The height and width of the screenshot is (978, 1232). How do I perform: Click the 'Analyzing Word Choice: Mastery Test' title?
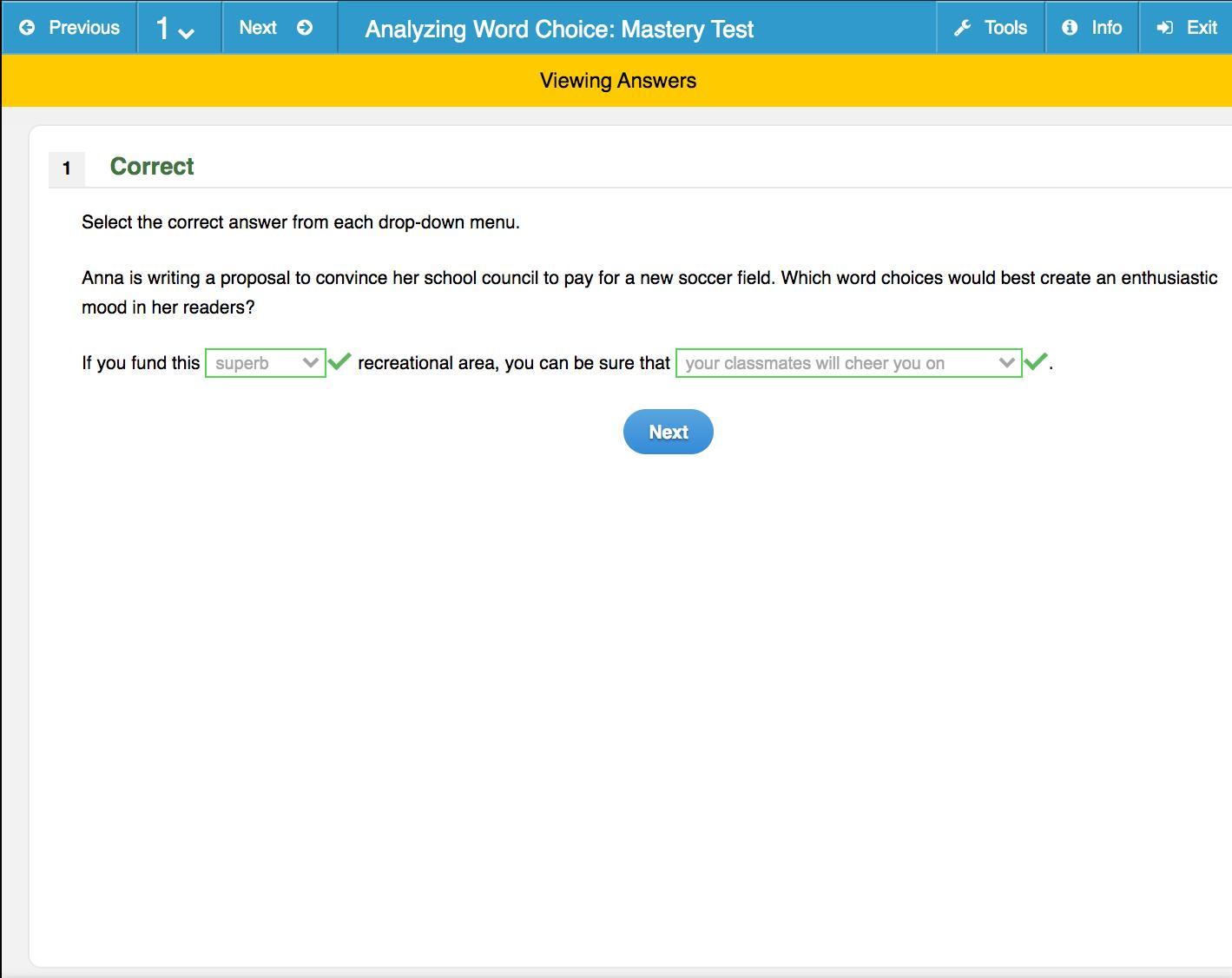click(559, 30)
